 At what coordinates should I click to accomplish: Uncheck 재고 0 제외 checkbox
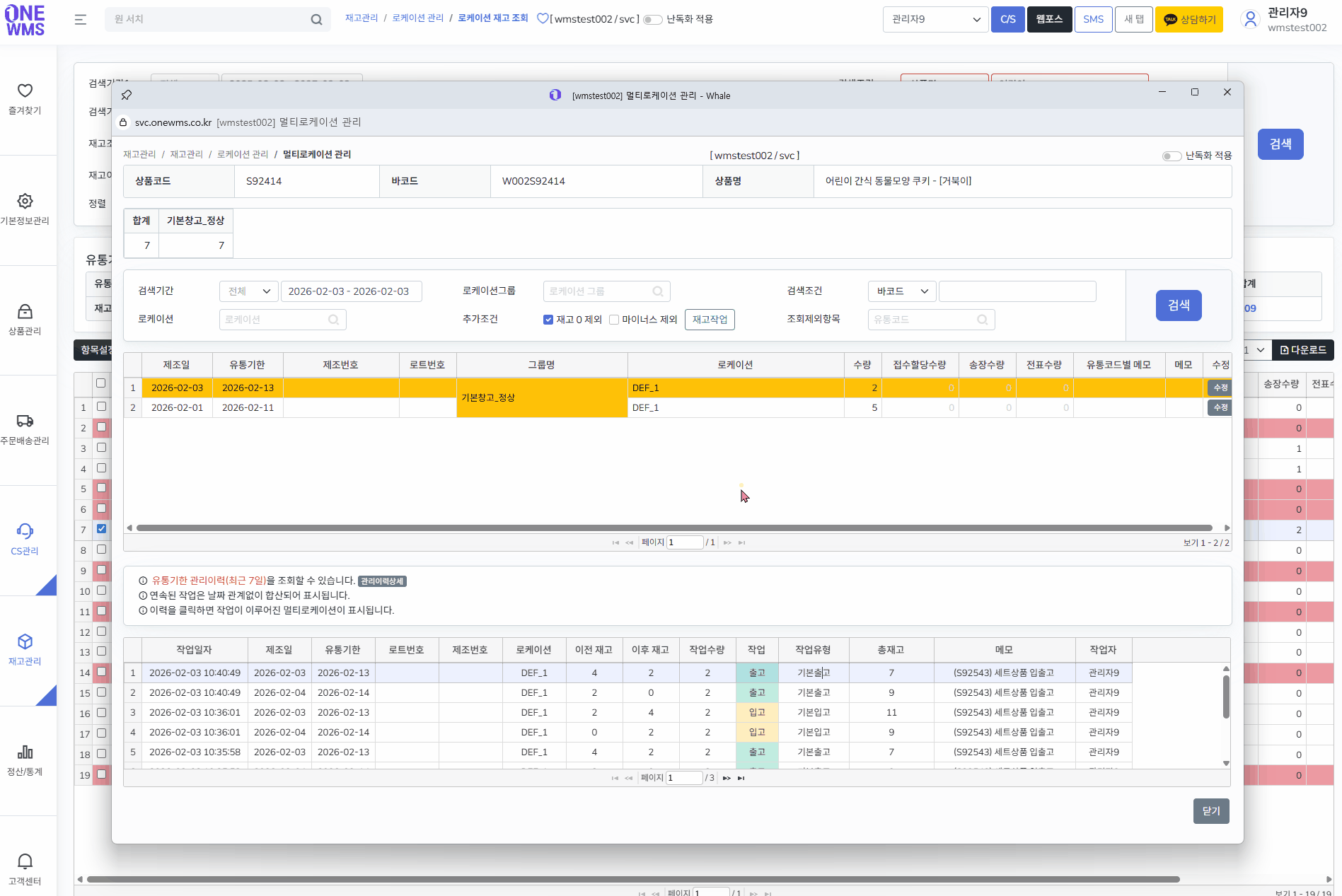(x=548, y=320)
